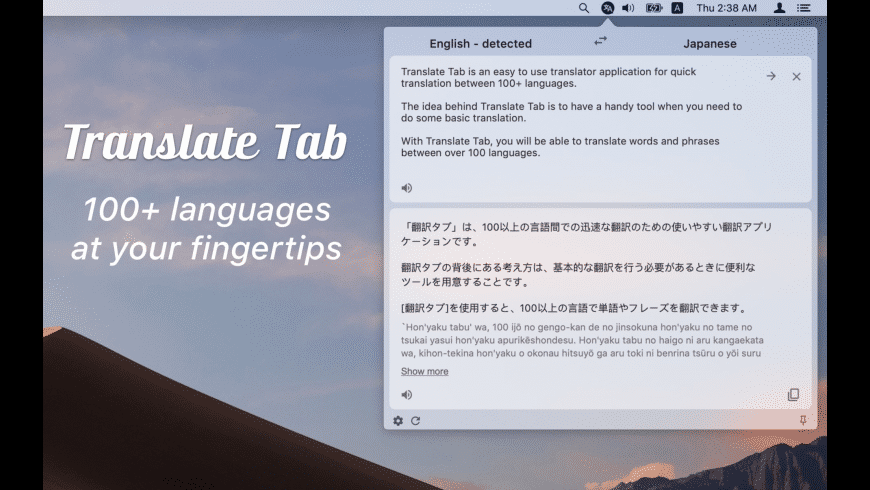Click the paragraph starting 'The idea behind Translate Tab'

point(571,112)
